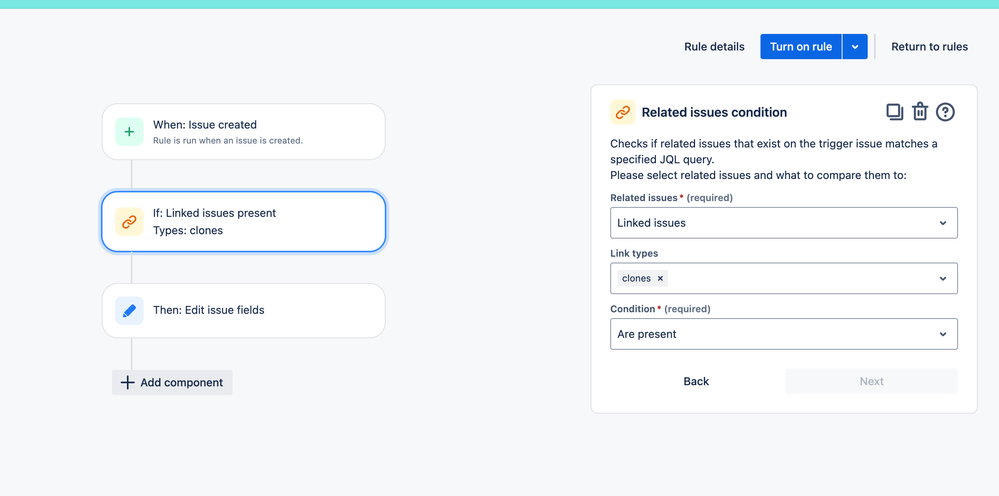
Task: Click the green plus trigger icon
Action: (x=129, y=132)
